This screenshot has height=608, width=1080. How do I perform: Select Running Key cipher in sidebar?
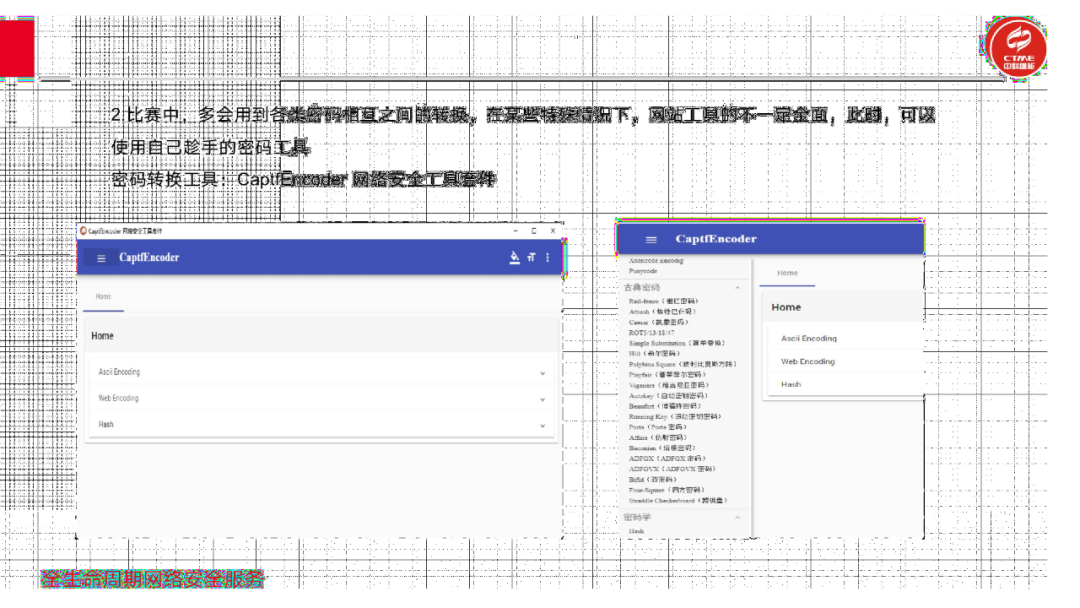(x=675, y=417)
